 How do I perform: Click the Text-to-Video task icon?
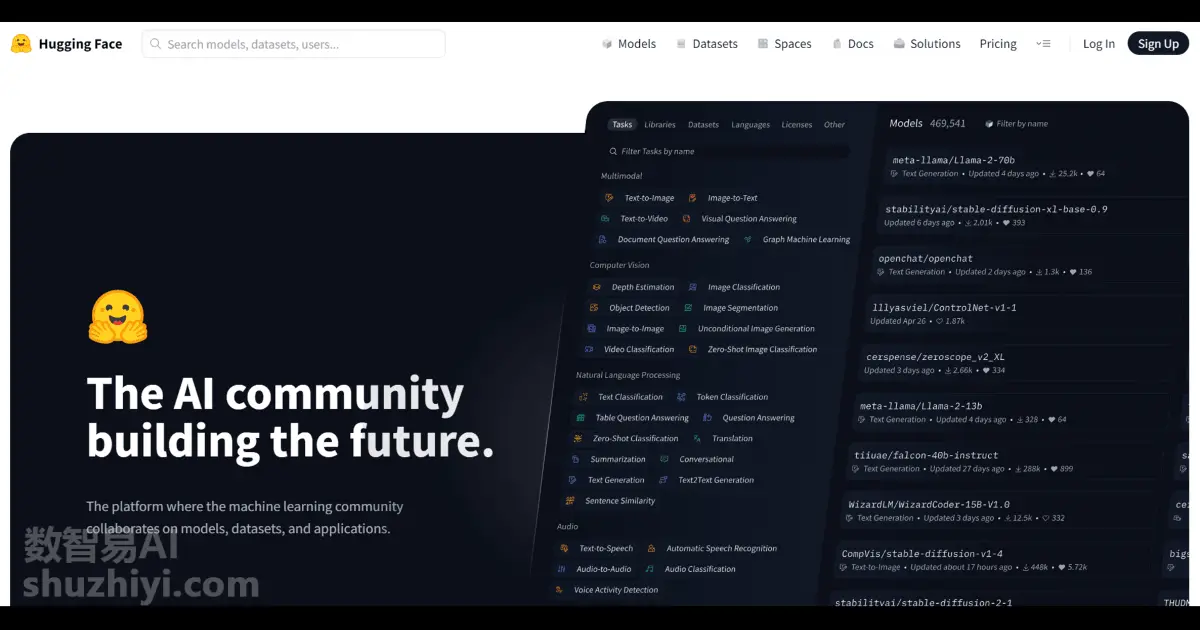click(x=605, y=219)
